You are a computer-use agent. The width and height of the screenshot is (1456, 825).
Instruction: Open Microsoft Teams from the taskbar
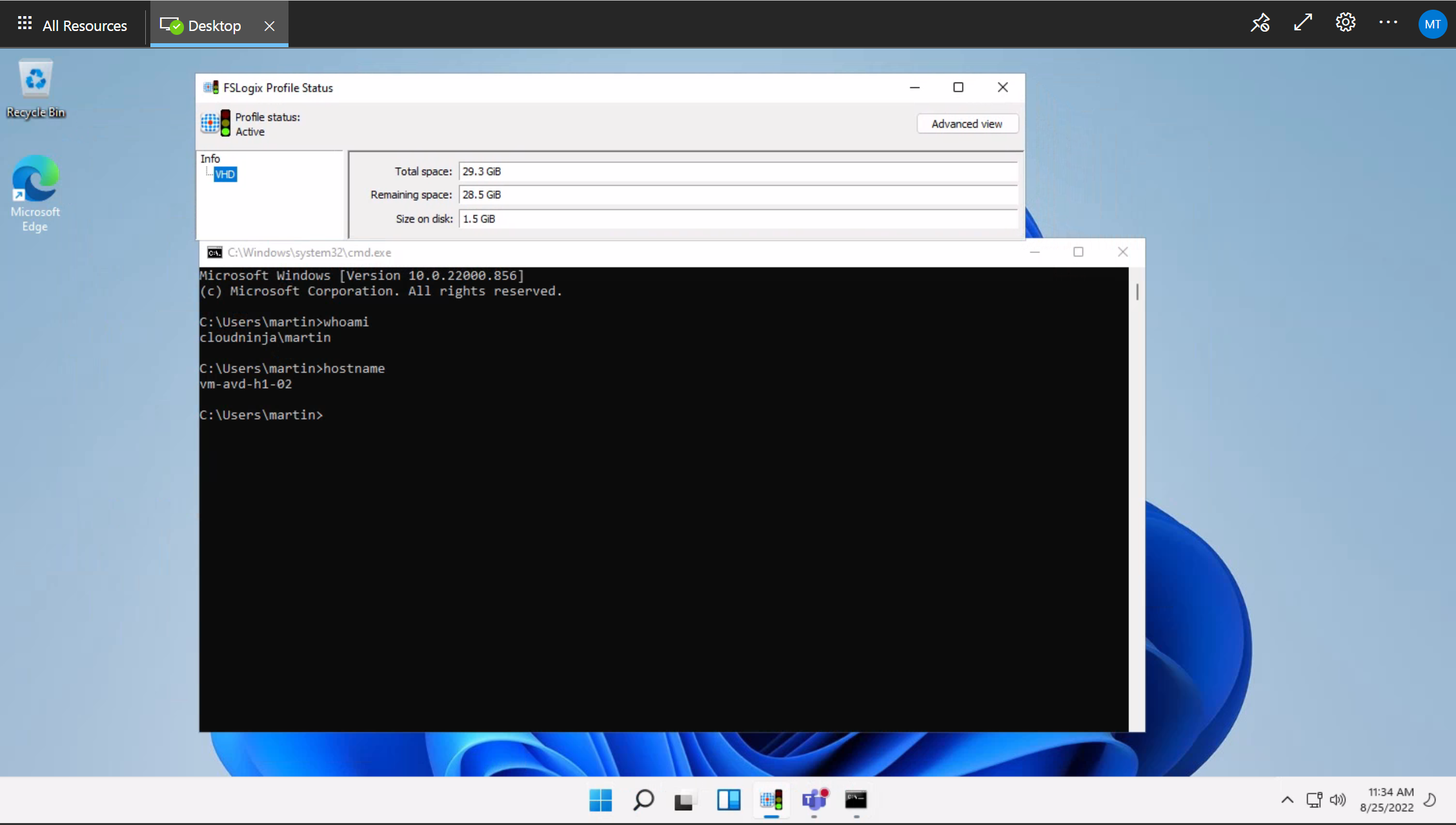pyautogui.click(x=814, y=800)
